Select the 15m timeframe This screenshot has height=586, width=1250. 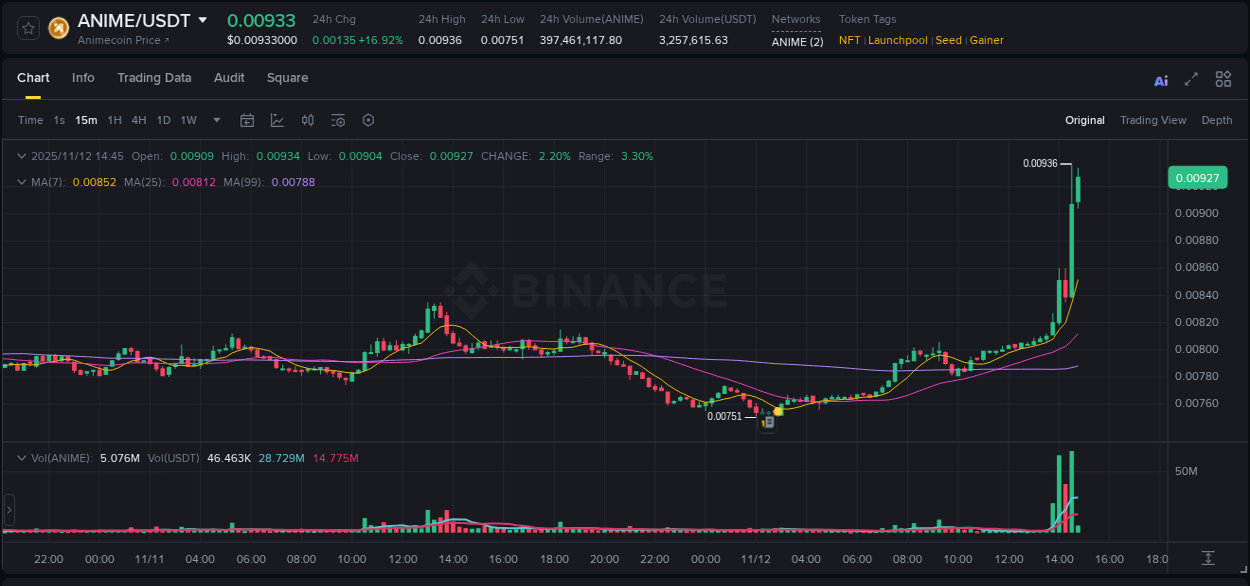86,120
